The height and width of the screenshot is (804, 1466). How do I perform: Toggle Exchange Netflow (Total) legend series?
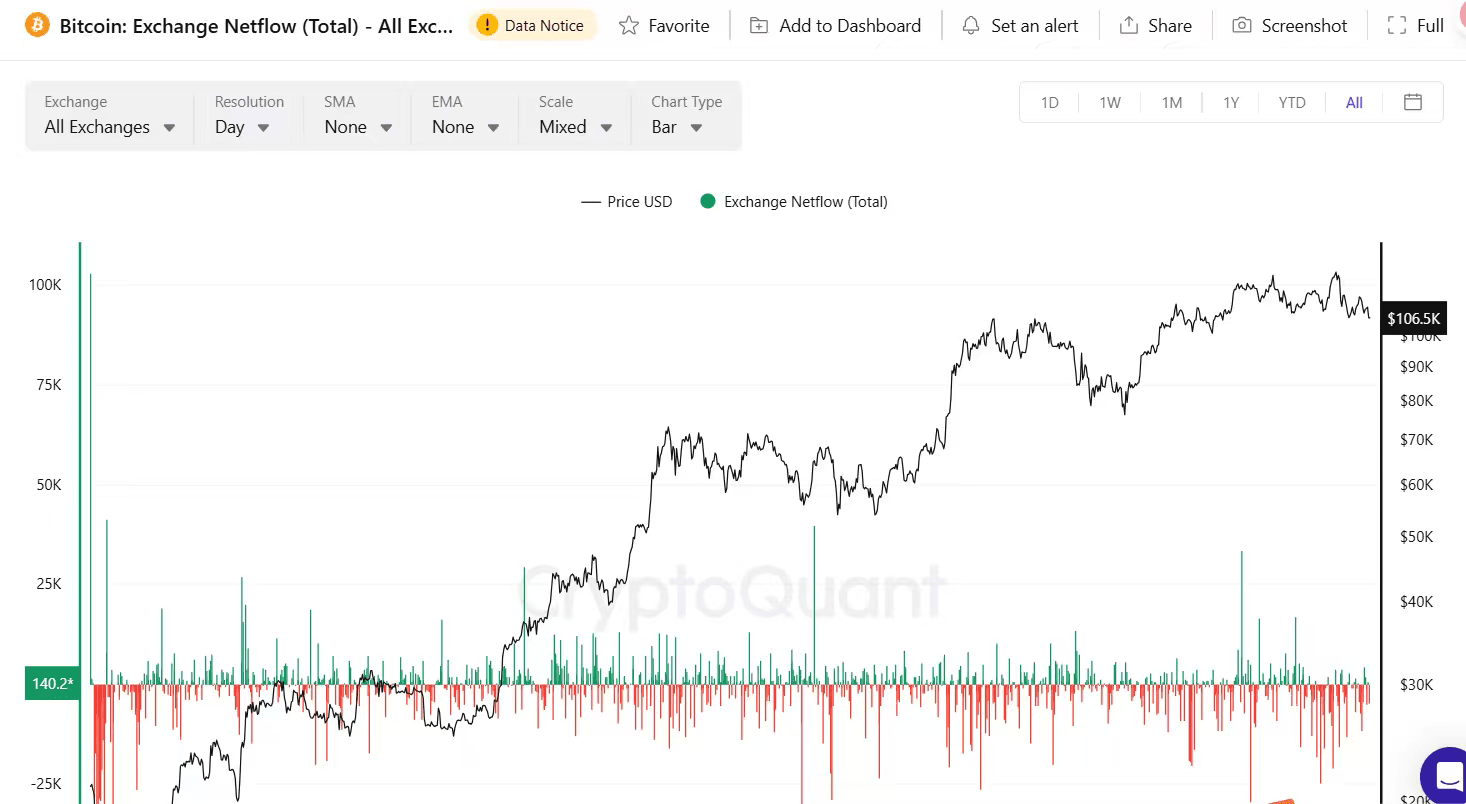[x=794, y=202]
